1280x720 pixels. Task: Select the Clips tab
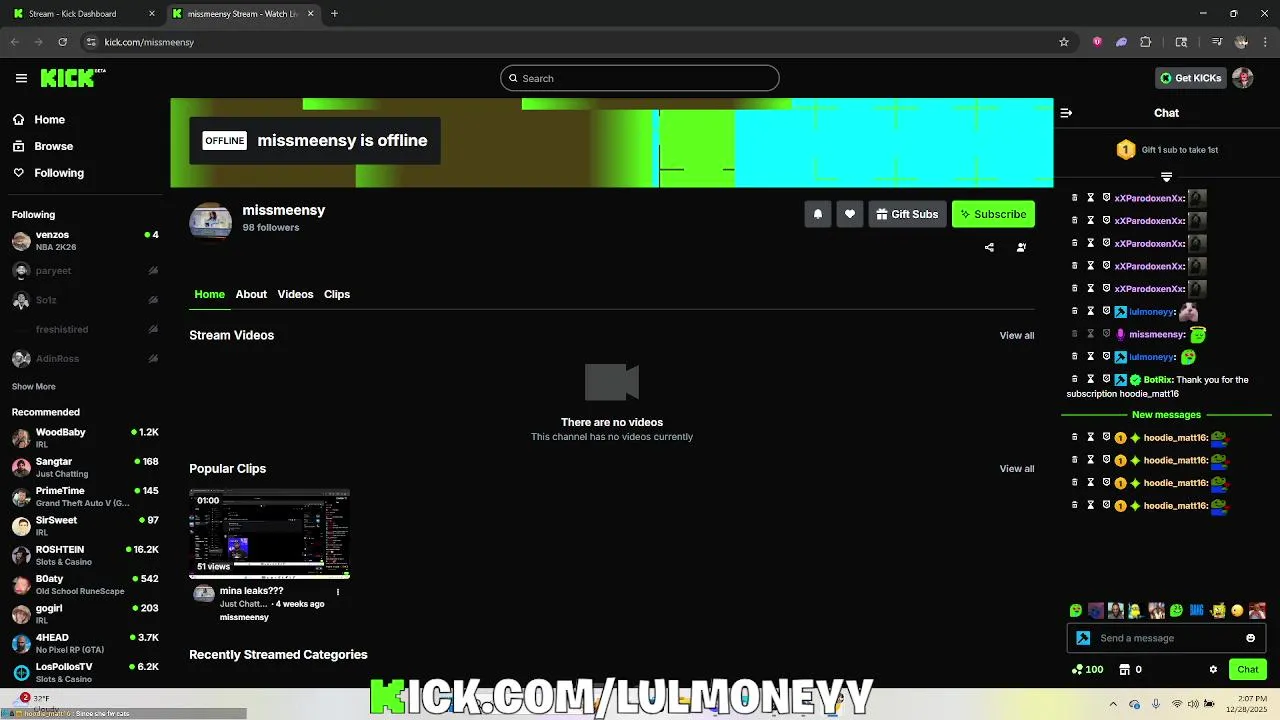click(x=337, y=294)
